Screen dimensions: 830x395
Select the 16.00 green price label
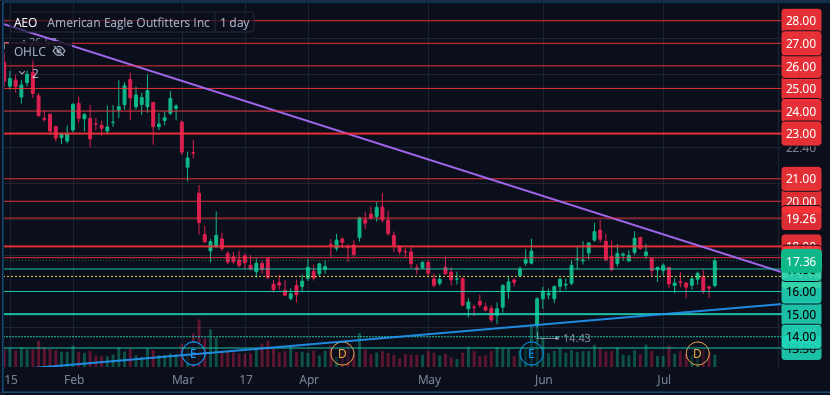(x=801, y=291)
